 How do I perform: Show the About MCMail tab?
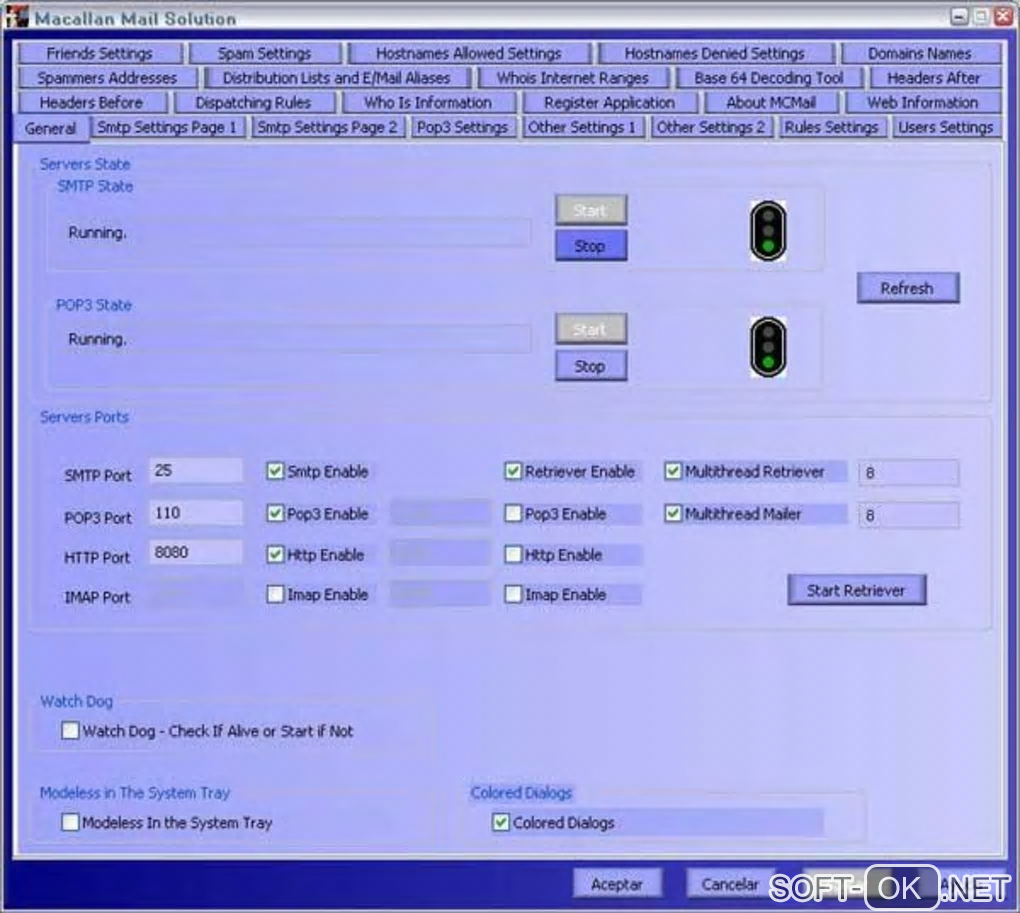point(771,103)
